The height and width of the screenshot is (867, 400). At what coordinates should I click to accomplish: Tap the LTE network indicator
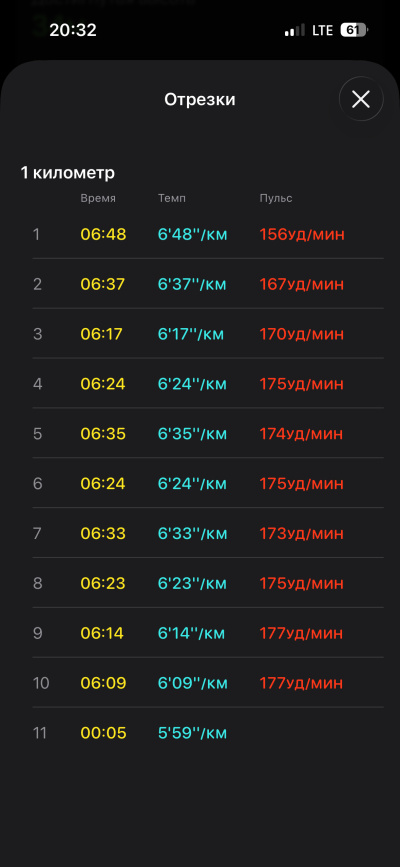point(322,30)
